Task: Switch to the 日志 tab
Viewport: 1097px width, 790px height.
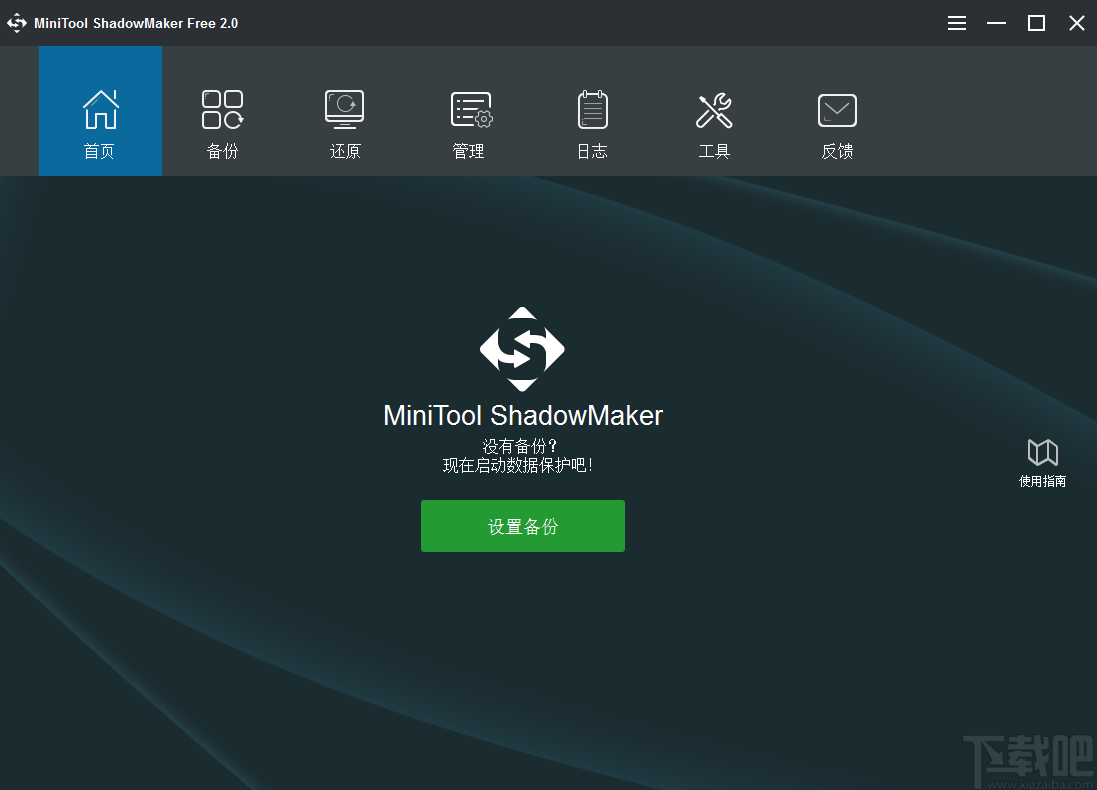Action: coord(592,122)
